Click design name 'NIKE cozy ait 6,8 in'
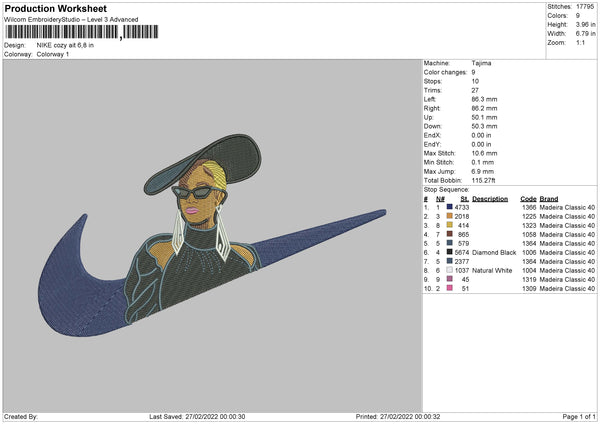Image resolution: width=600 pixels, height=424 pixels. point(65,45)
